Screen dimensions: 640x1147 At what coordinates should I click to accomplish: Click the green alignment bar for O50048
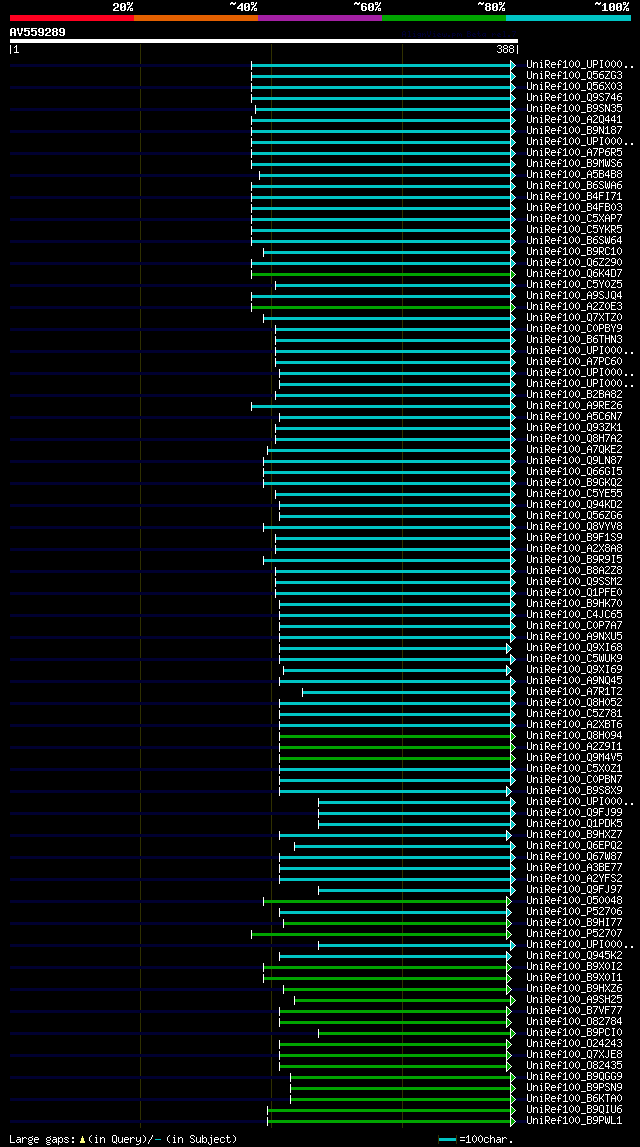387,901
